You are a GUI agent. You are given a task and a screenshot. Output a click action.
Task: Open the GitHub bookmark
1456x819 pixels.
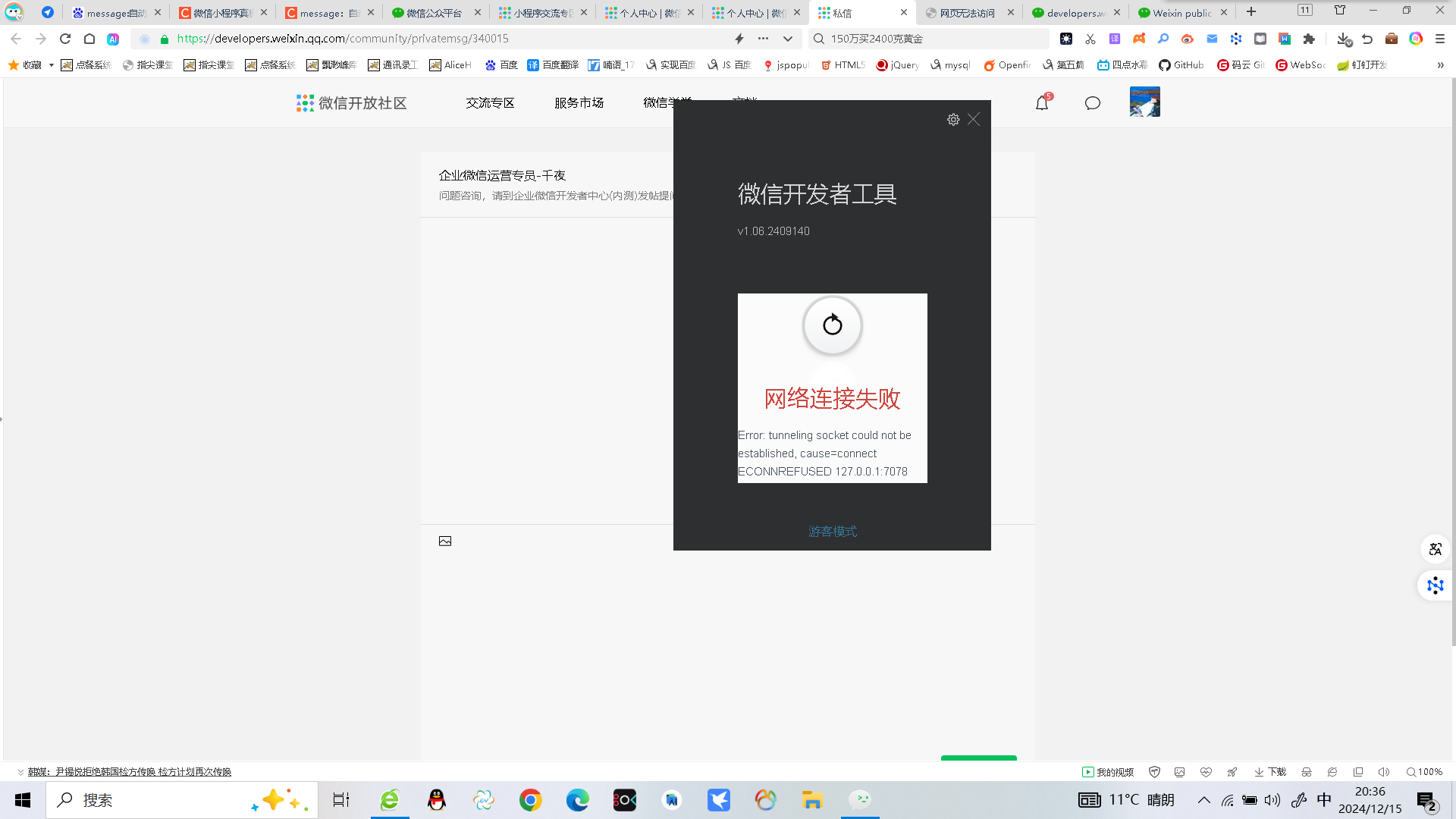1181,65
